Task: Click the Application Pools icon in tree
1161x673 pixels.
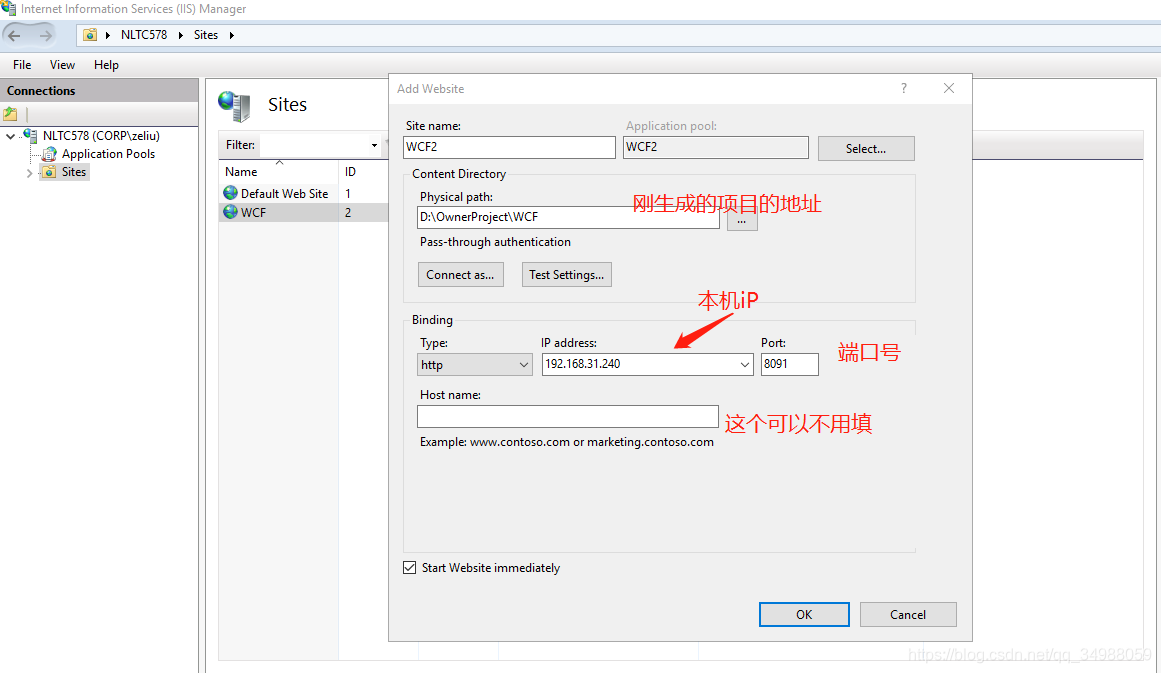Action: (50, 154)
